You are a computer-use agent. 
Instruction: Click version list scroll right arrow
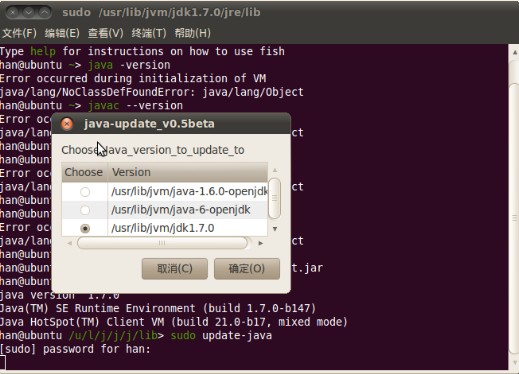261,243
